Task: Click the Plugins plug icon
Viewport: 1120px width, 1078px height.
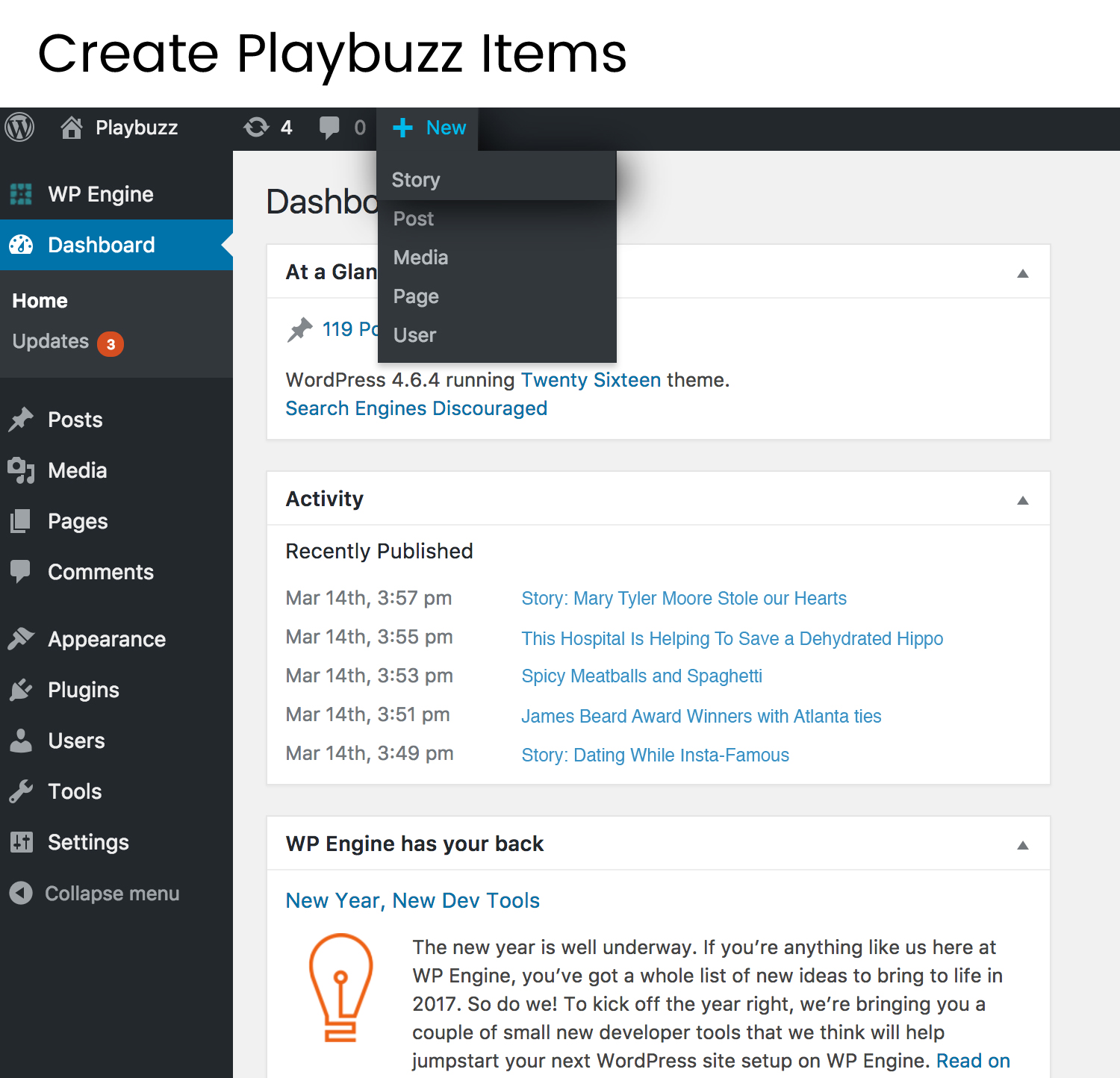Action: [21, 690]
